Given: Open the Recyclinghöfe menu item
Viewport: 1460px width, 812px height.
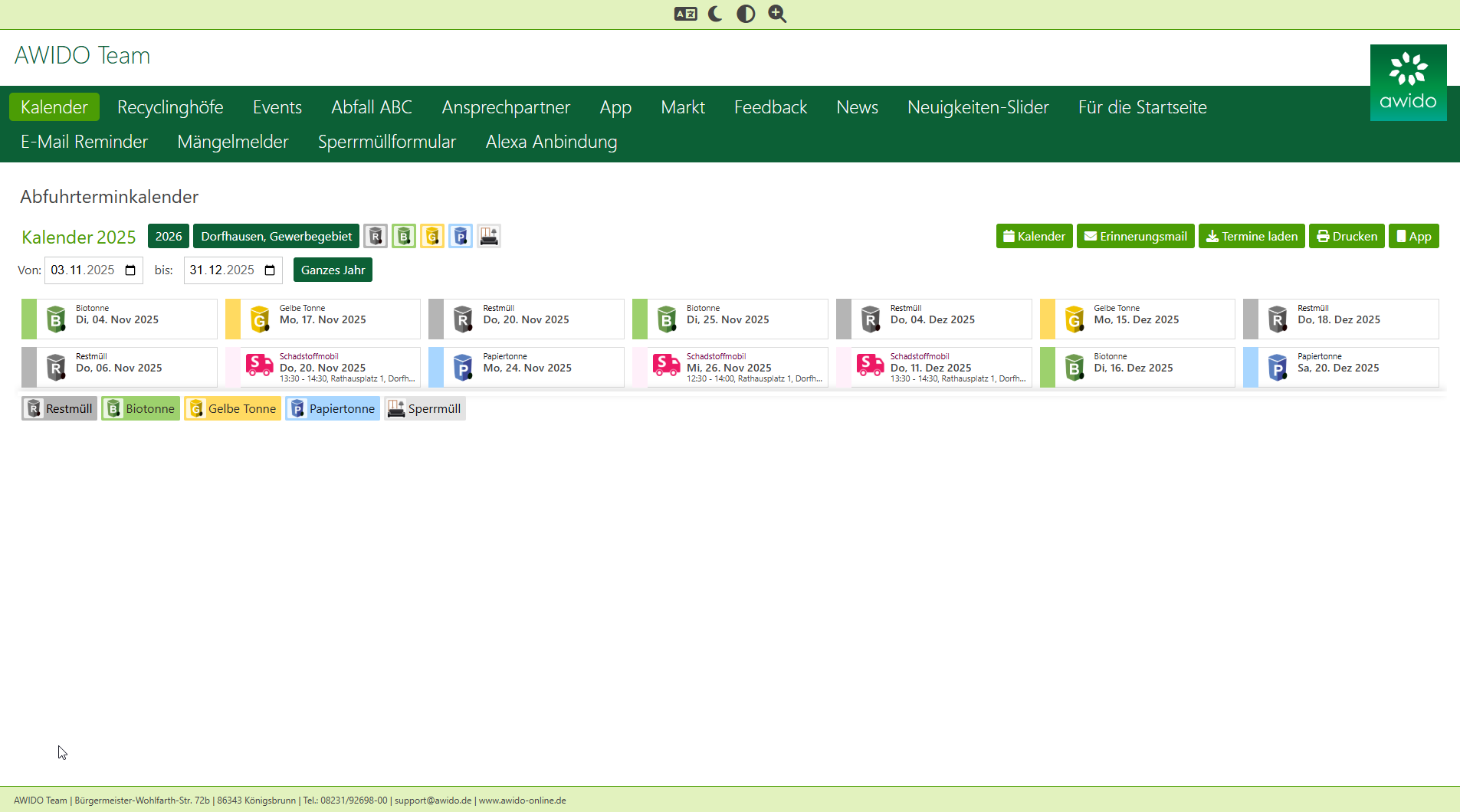Looking at the screenshot, I should (x=170, y=107).
